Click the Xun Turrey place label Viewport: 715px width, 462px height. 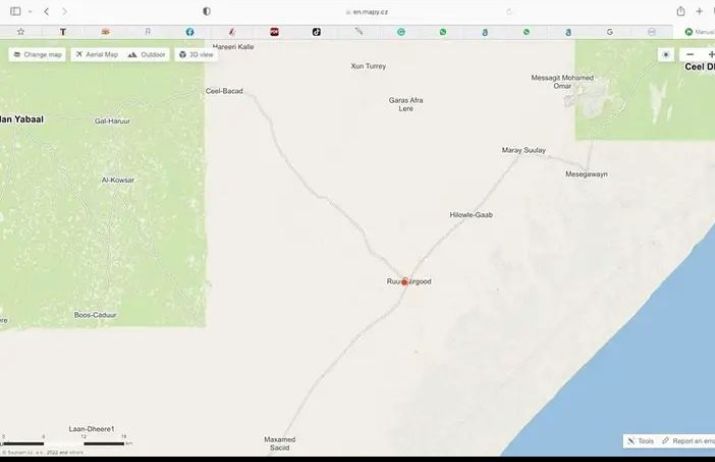click(368, 66)
